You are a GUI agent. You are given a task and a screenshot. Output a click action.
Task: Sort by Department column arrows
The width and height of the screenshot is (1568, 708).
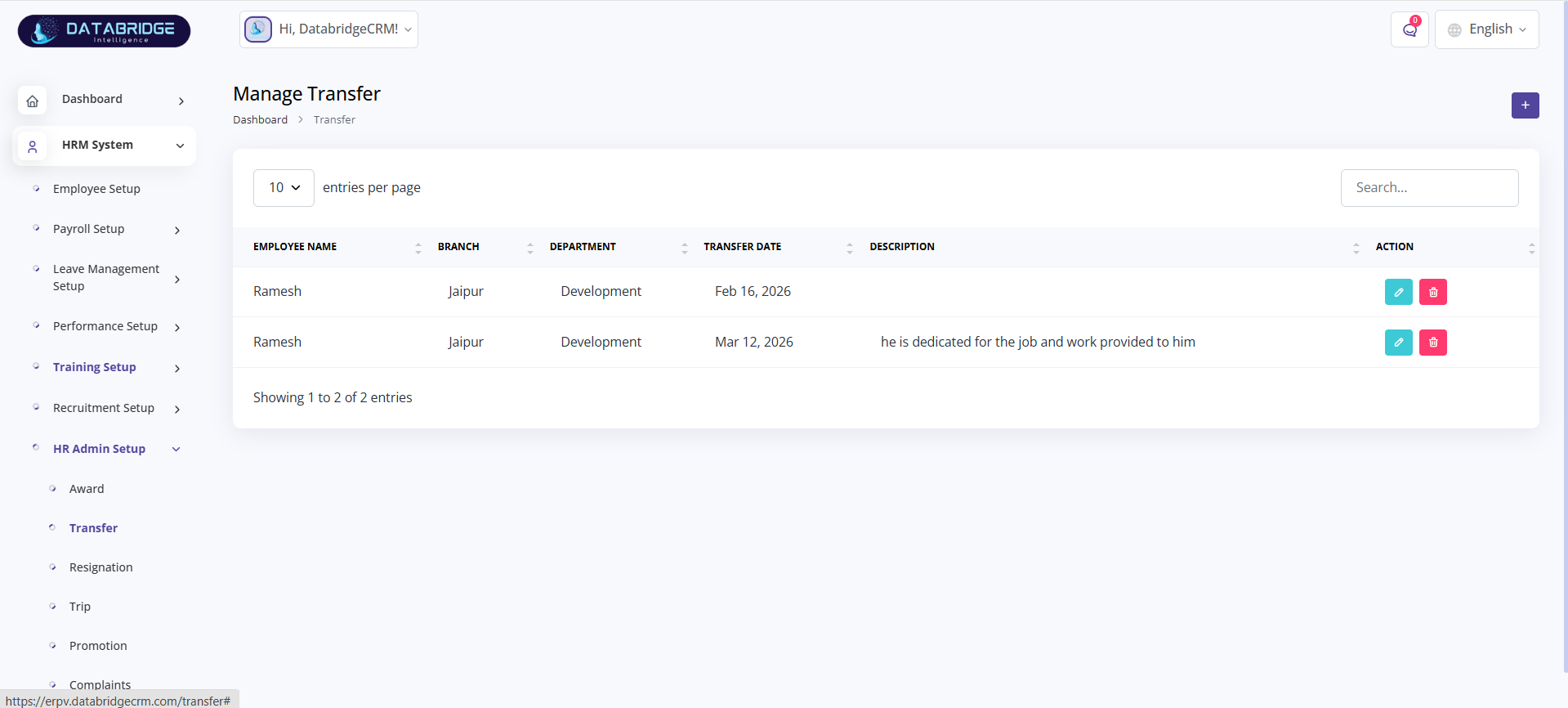point(685,248)
